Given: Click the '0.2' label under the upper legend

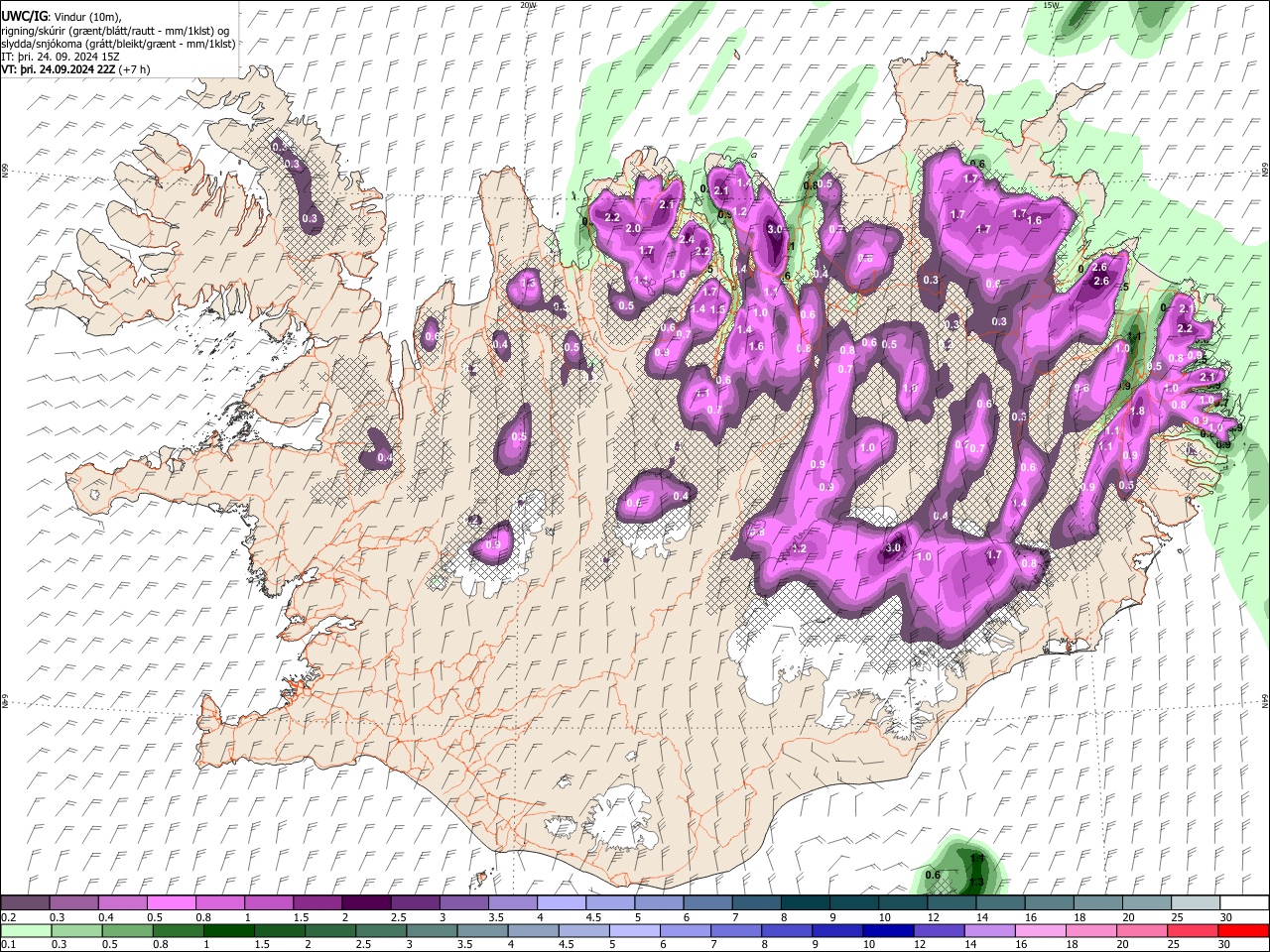Looking at the screenshot, I should pos(8,917).
